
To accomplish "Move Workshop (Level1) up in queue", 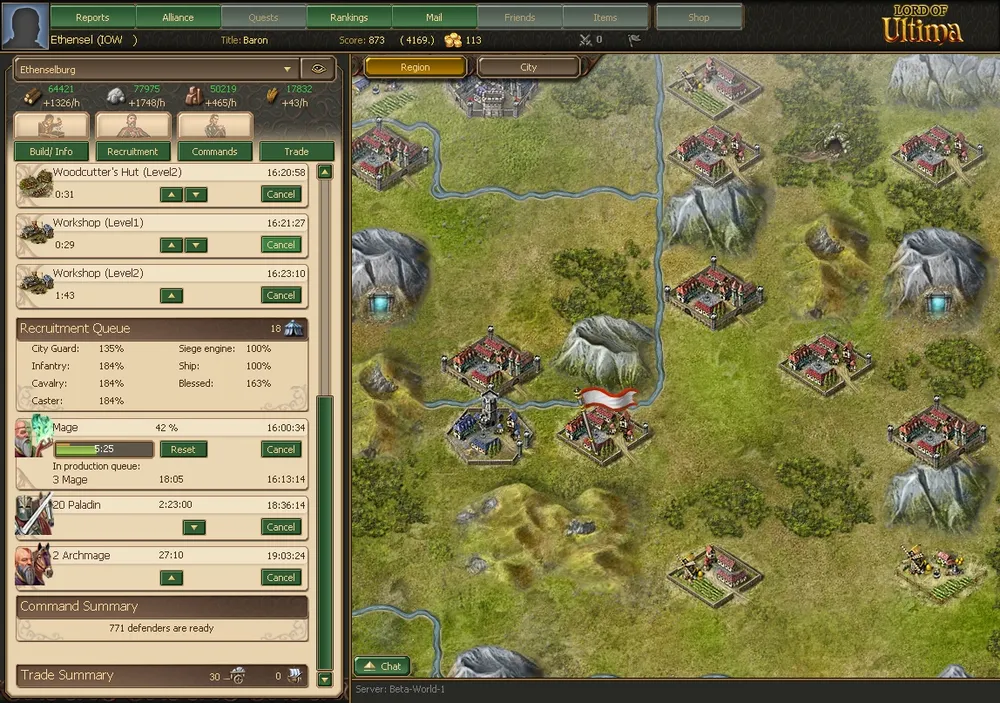I will point(171,245).
